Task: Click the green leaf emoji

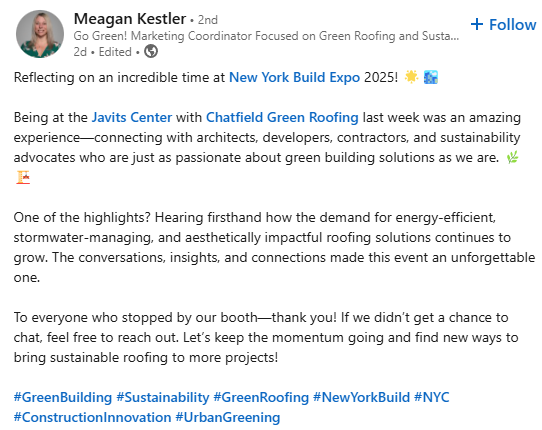Action: pyautogui.click(x=512, y=157)
